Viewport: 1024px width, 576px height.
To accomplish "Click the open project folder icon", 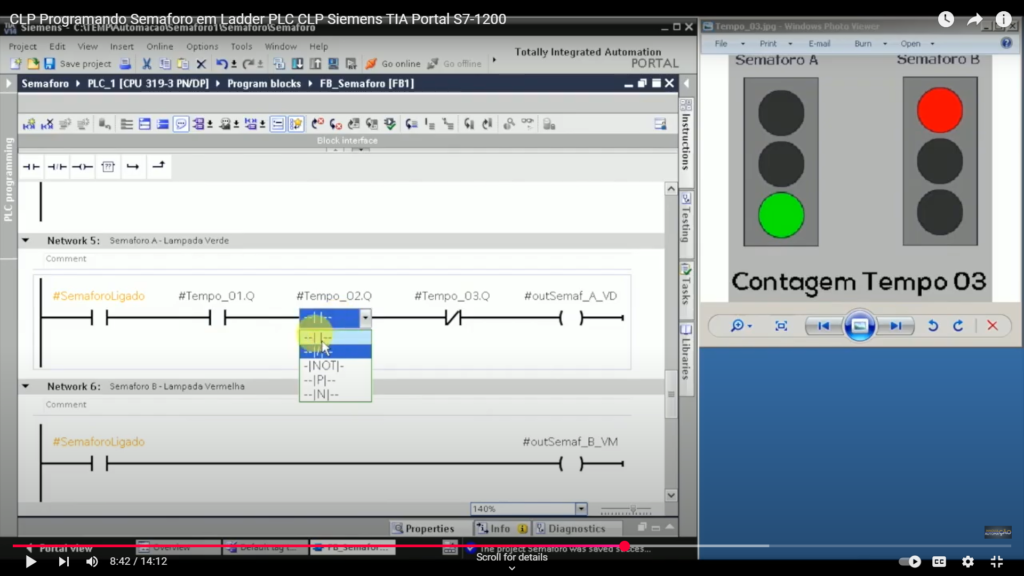I will 33,63.
